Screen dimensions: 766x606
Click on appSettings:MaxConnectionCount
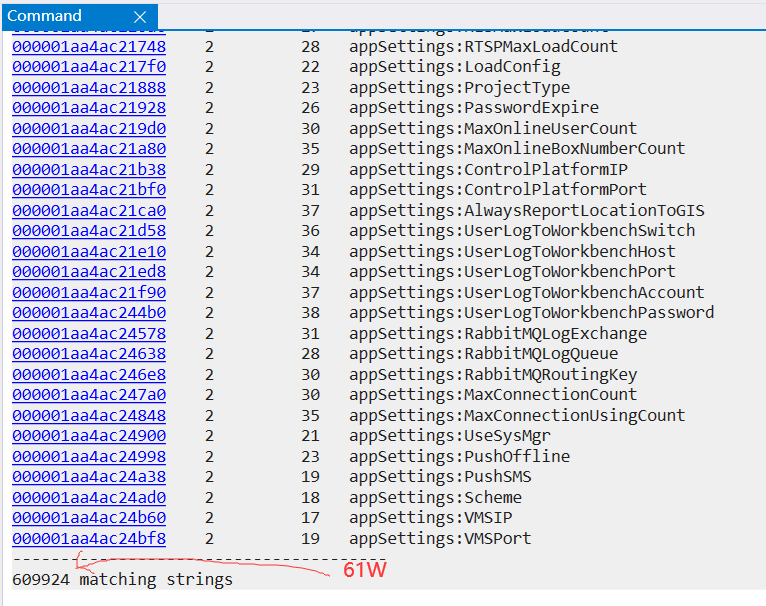point(493,395)
